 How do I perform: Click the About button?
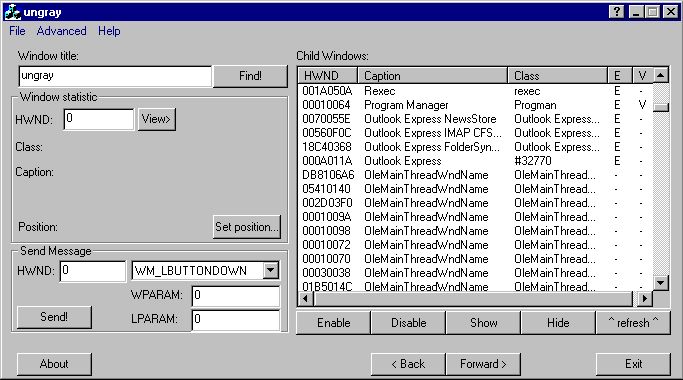[54, 364]
